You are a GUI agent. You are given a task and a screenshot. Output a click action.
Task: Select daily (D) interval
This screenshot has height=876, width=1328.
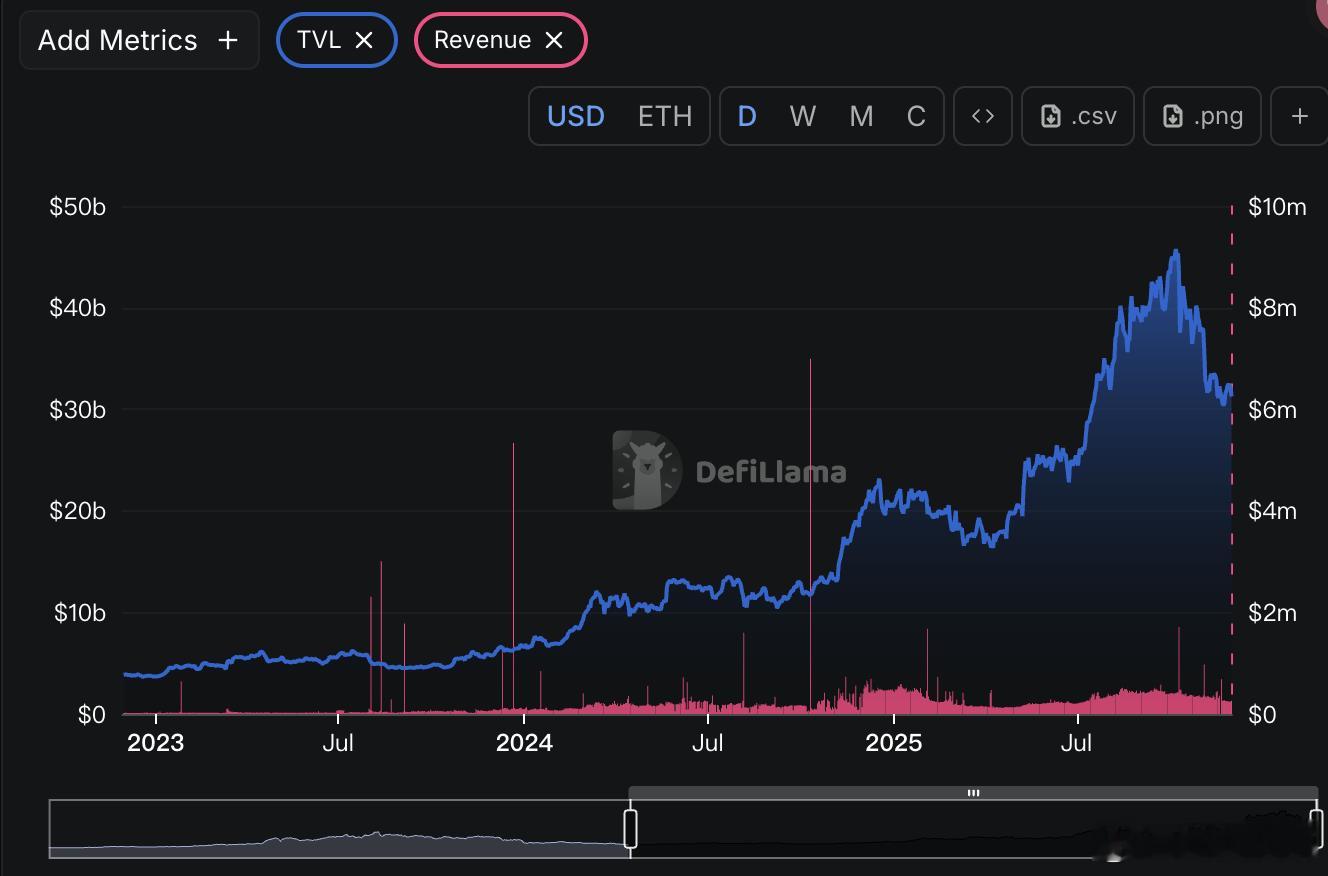click(x=747, y=116)
